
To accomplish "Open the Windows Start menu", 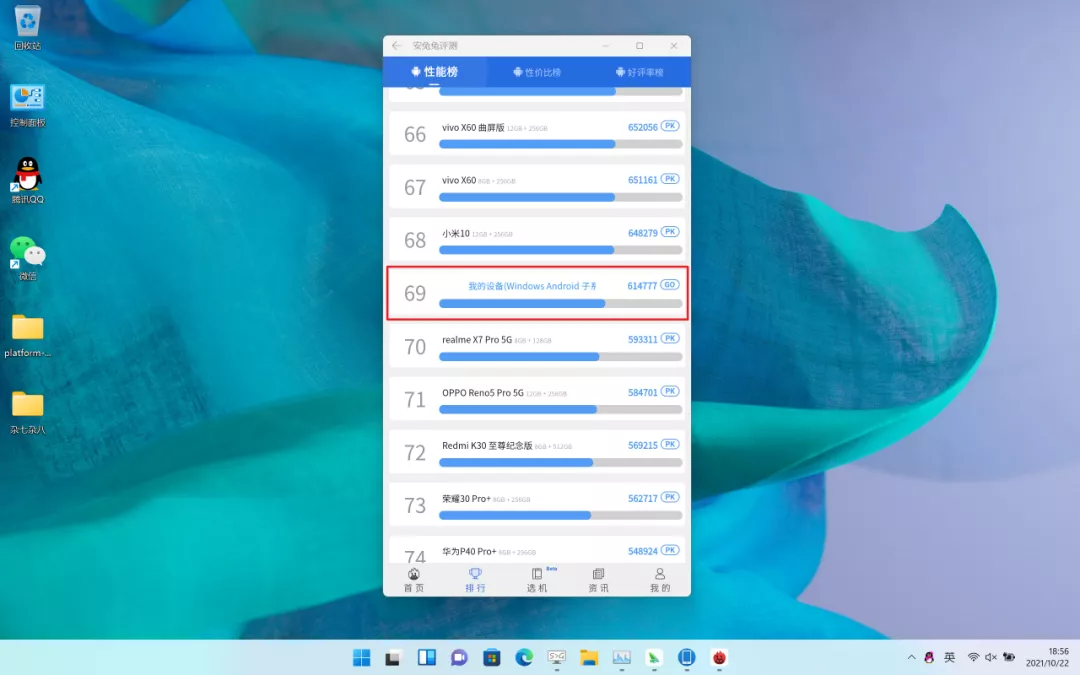I will [x=362, y=658].
